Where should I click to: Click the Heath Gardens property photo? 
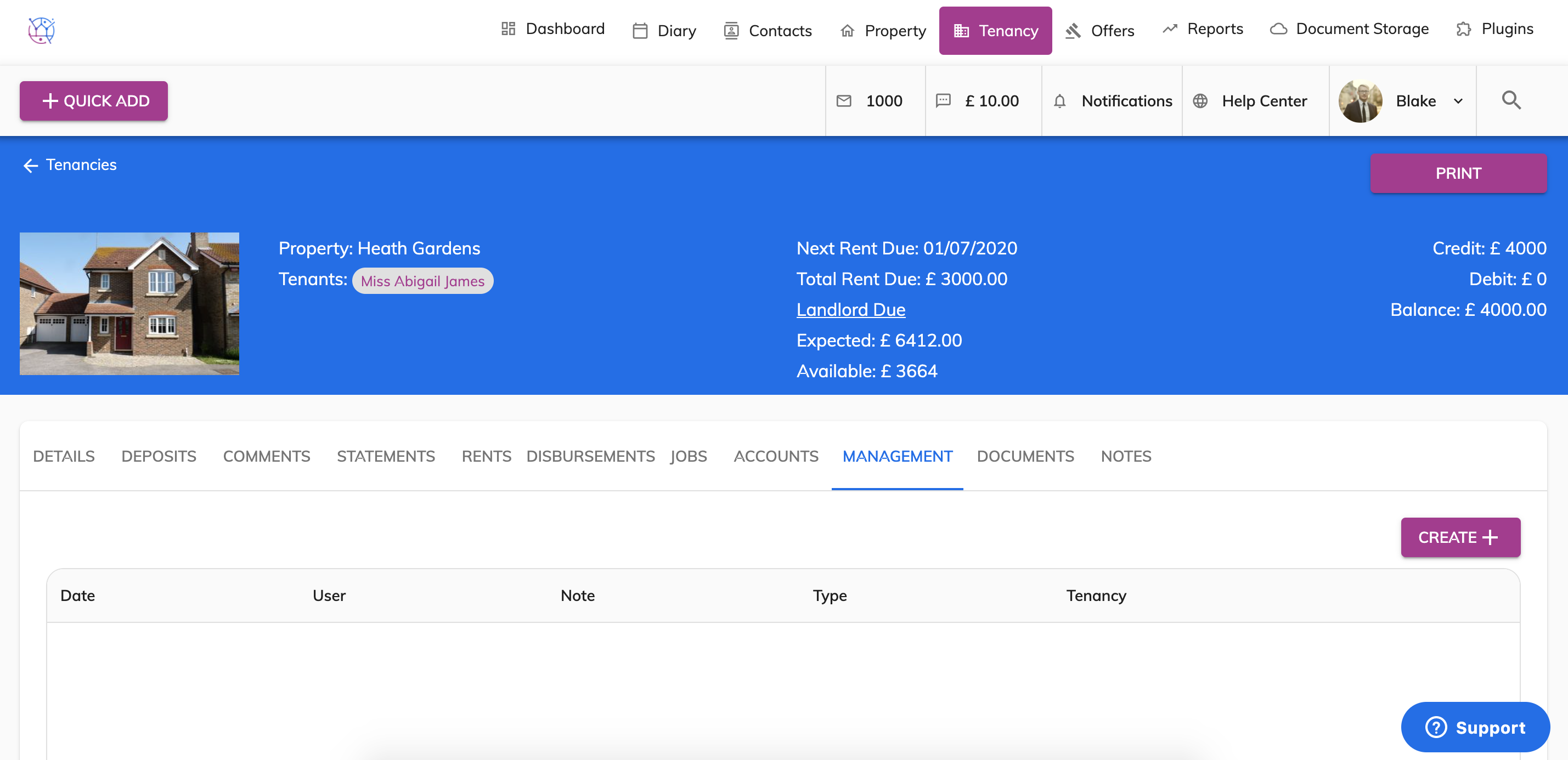click(129, 303)
